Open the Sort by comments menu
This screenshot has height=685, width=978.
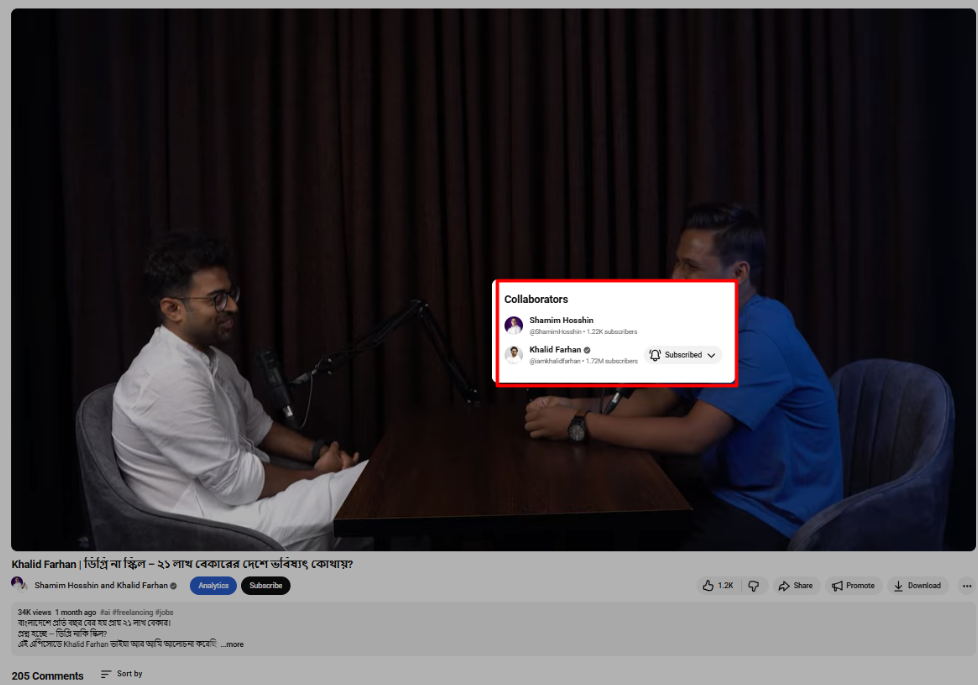tap(122, 674)
